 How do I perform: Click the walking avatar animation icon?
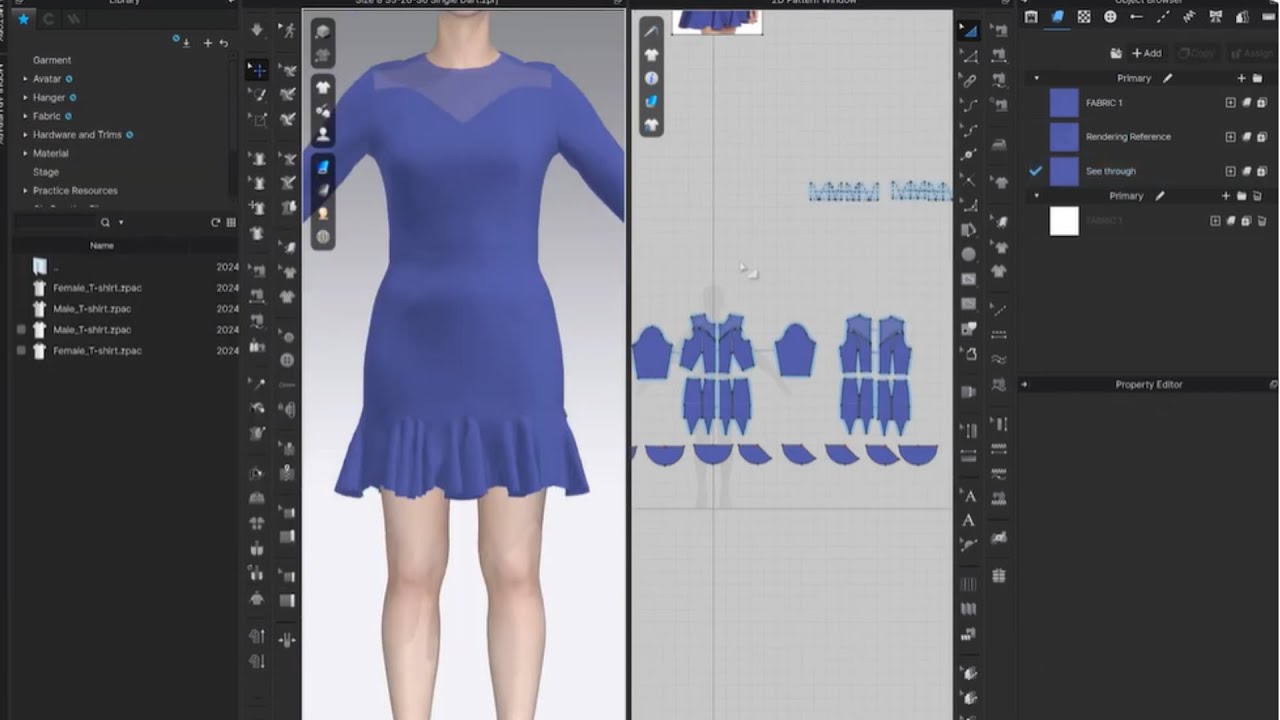288,30
